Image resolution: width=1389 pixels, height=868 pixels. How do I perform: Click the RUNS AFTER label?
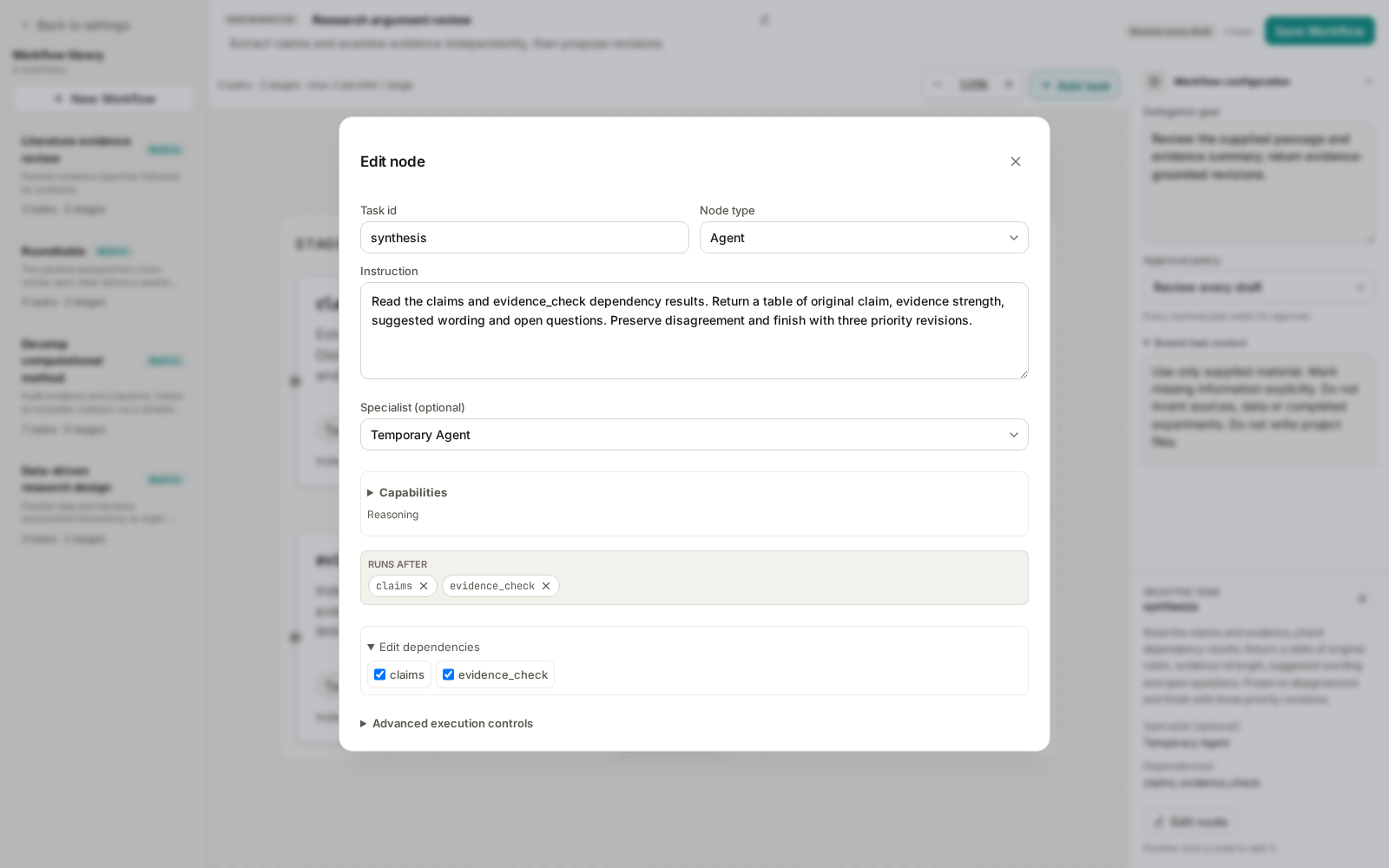[x=398, y=564]
